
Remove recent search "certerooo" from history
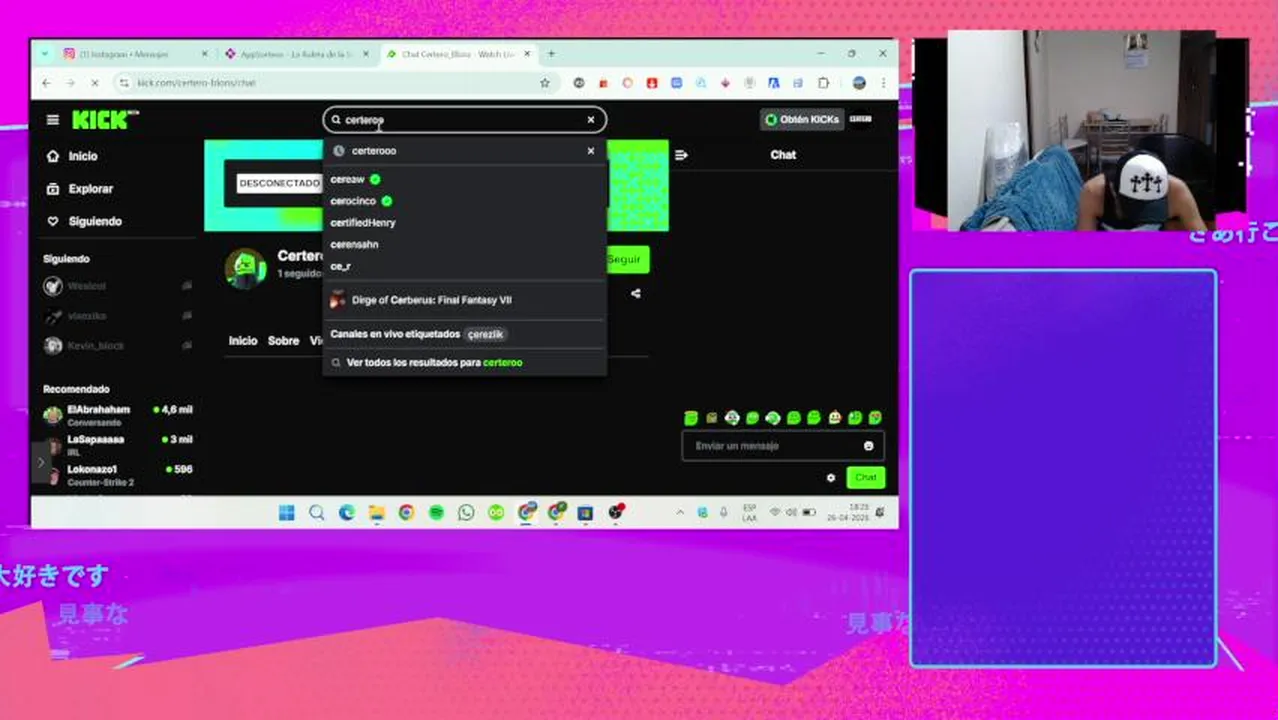click(590, 151)
